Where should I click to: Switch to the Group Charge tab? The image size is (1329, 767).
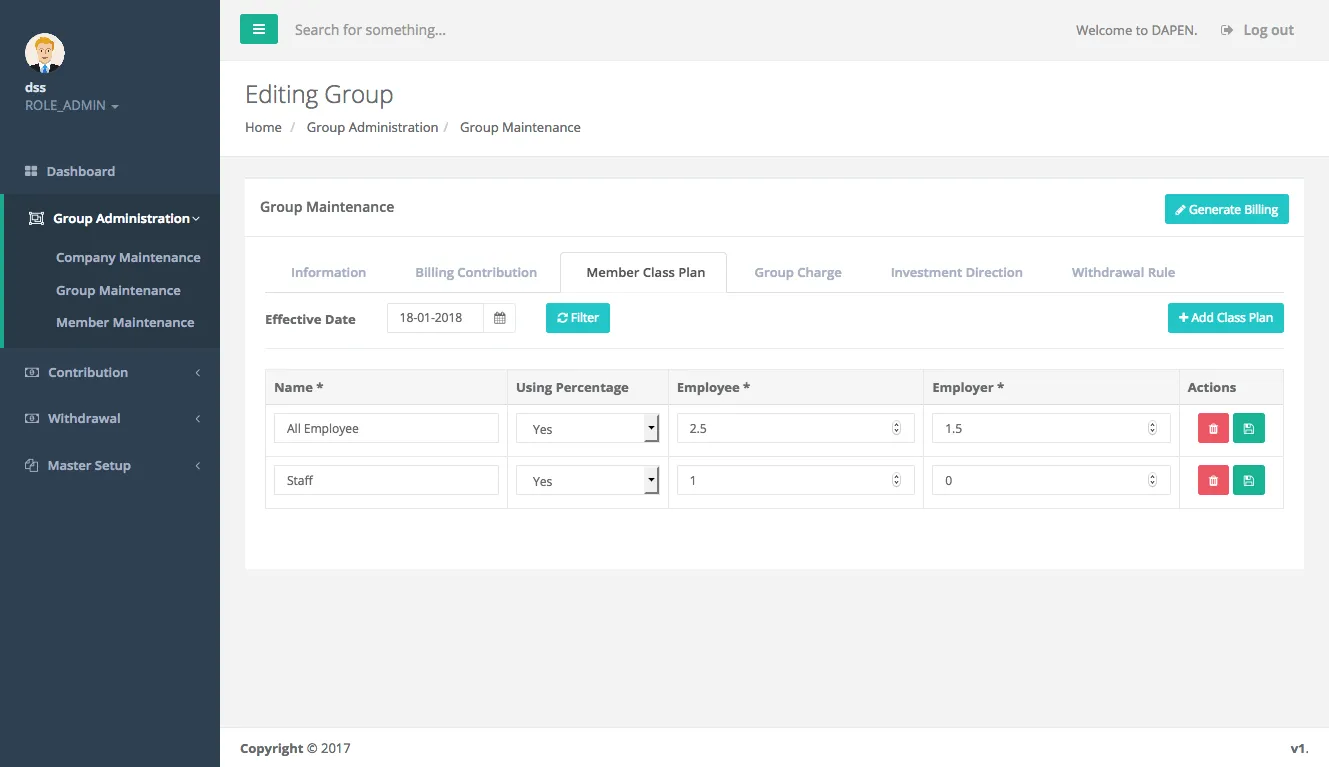798,272
